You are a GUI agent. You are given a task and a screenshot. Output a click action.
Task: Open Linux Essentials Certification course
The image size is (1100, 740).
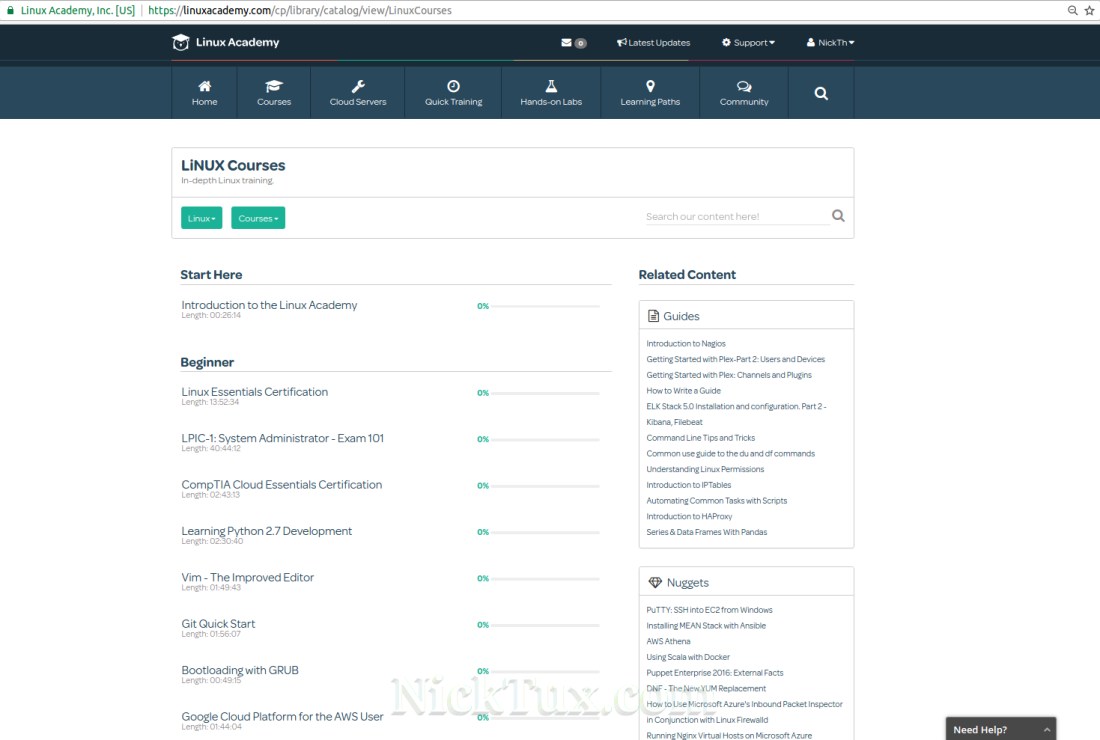click(254, 392)
